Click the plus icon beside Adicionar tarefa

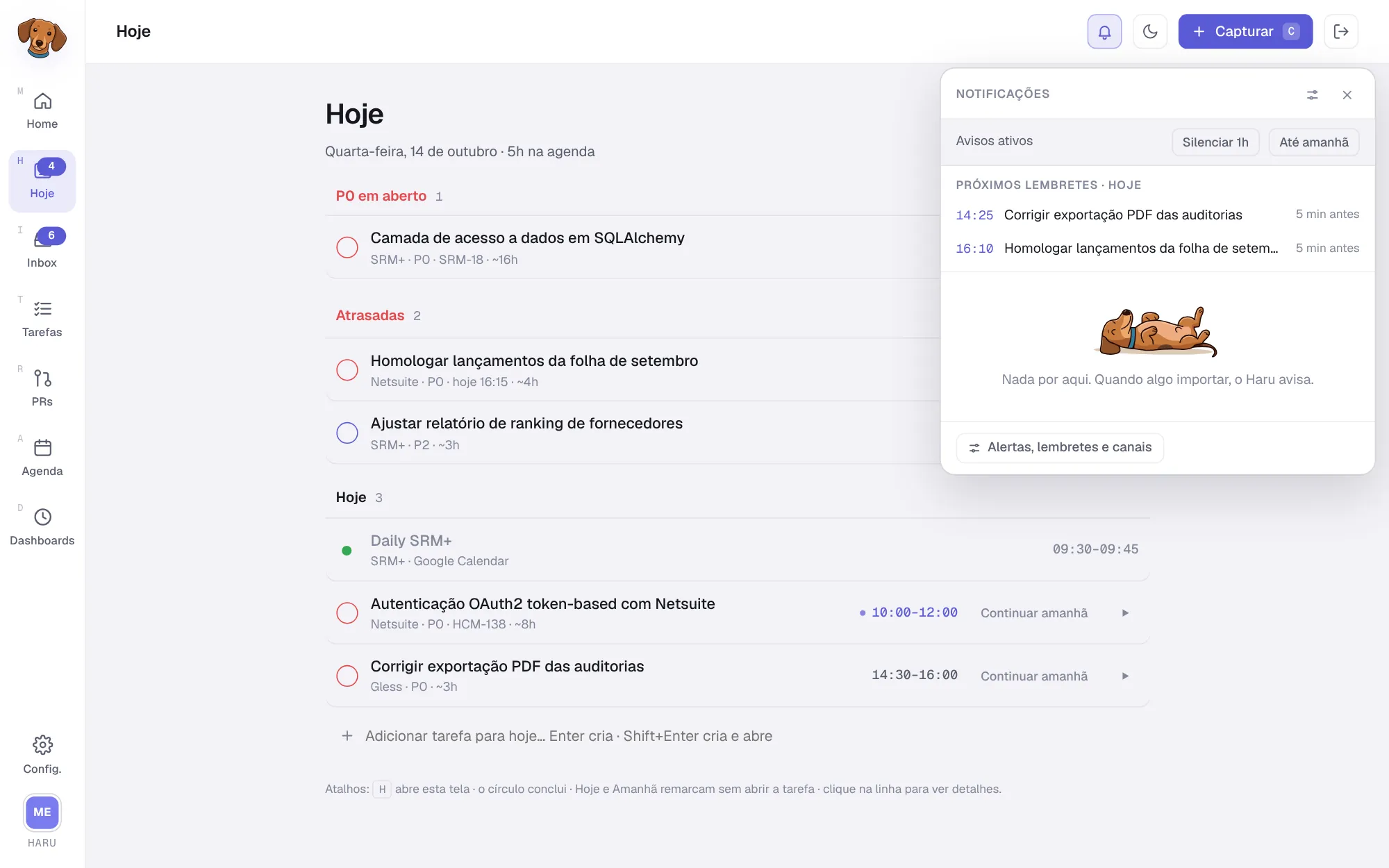[x=347, y=736]
